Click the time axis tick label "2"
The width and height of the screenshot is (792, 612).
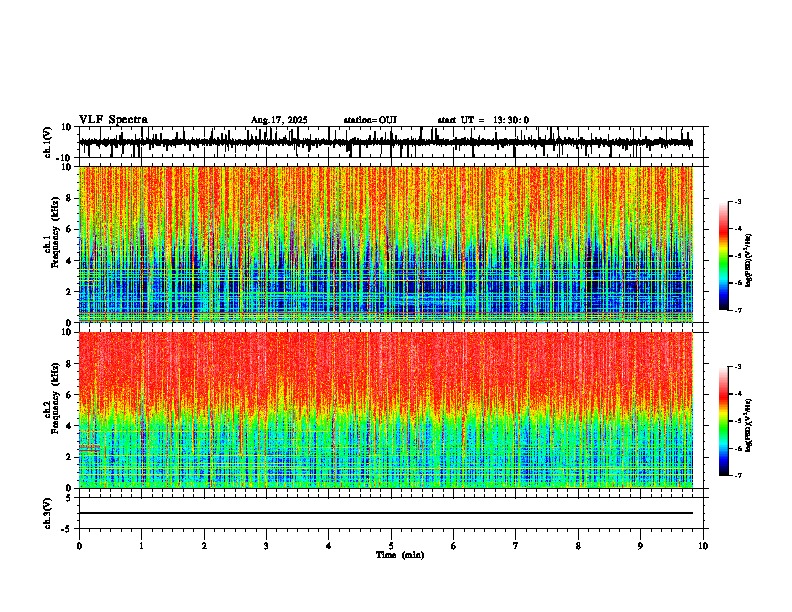pyautogui.click(x=204, y=546)
